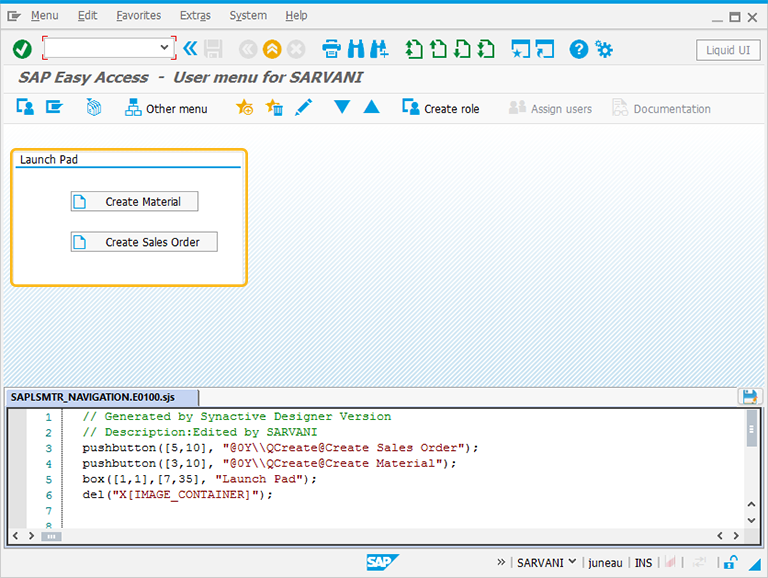768x578 pixels.
Task: Click the Find binoculars icon
Action: tap(356, 49)
